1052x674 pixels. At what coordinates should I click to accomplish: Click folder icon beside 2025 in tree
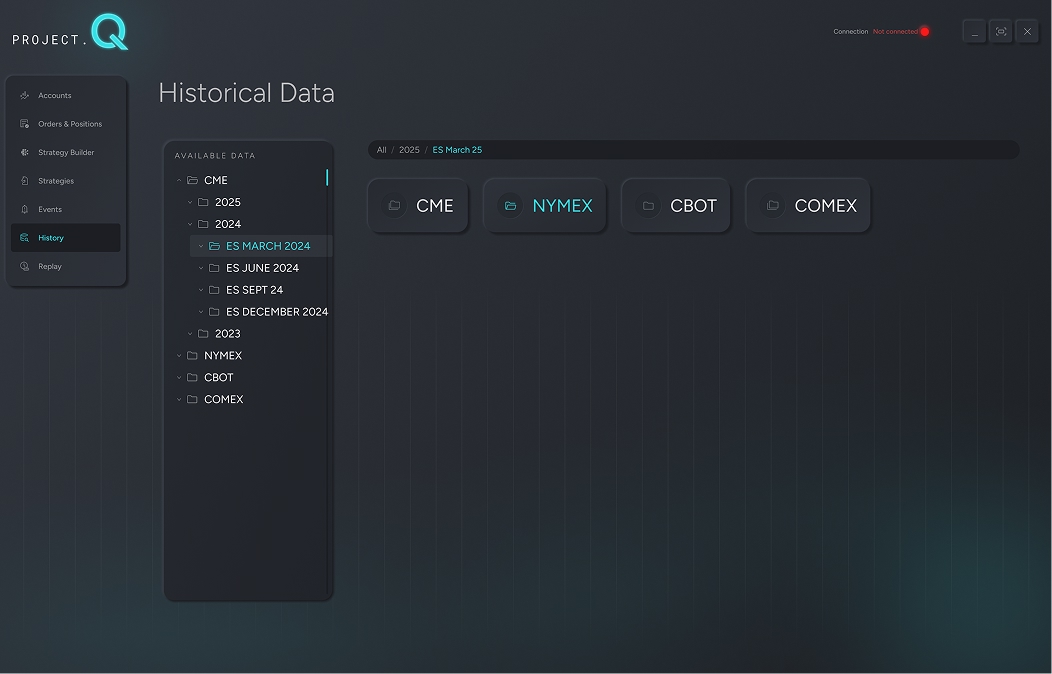[203, 202]
